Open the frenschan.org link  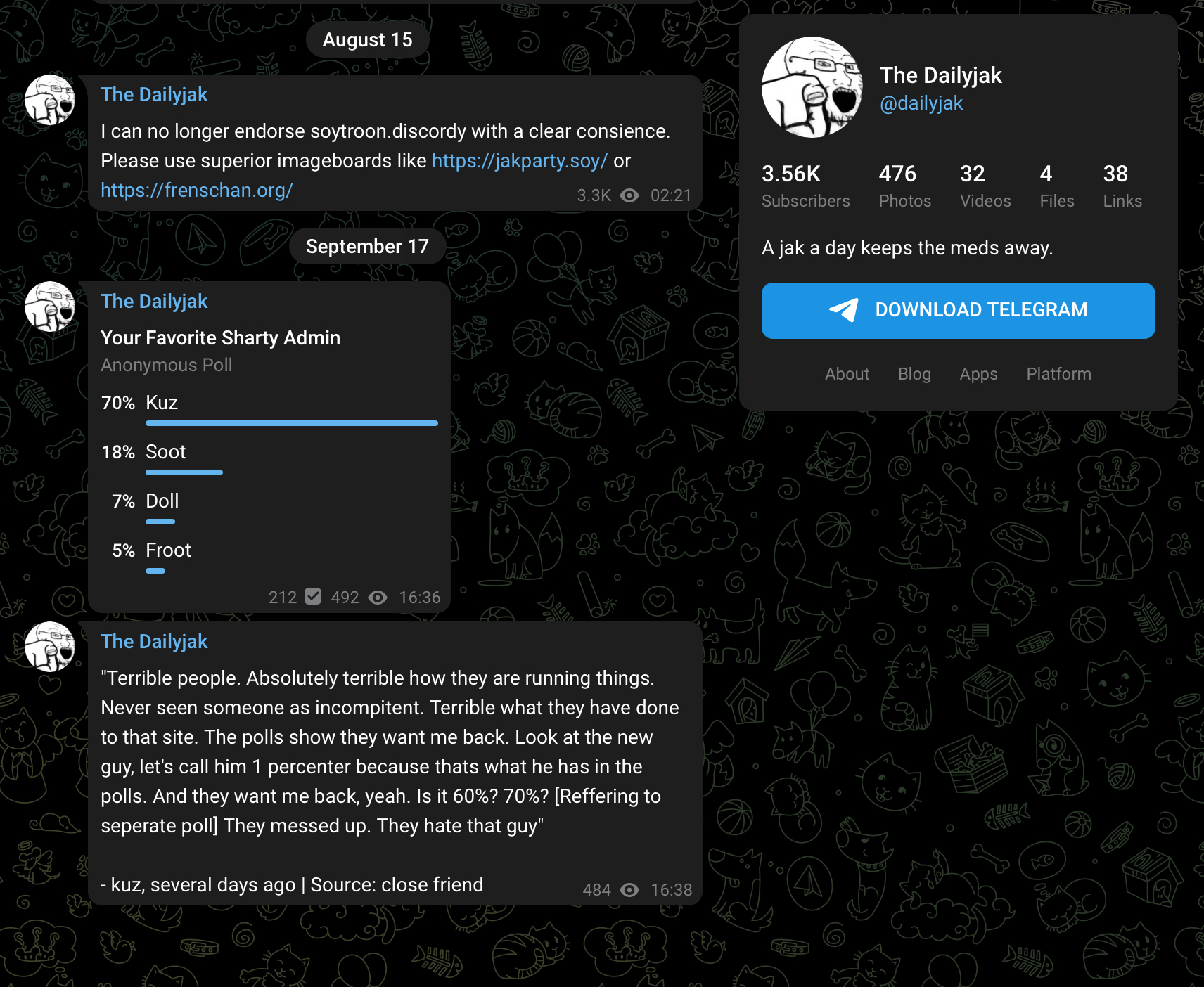coord(196,191)
